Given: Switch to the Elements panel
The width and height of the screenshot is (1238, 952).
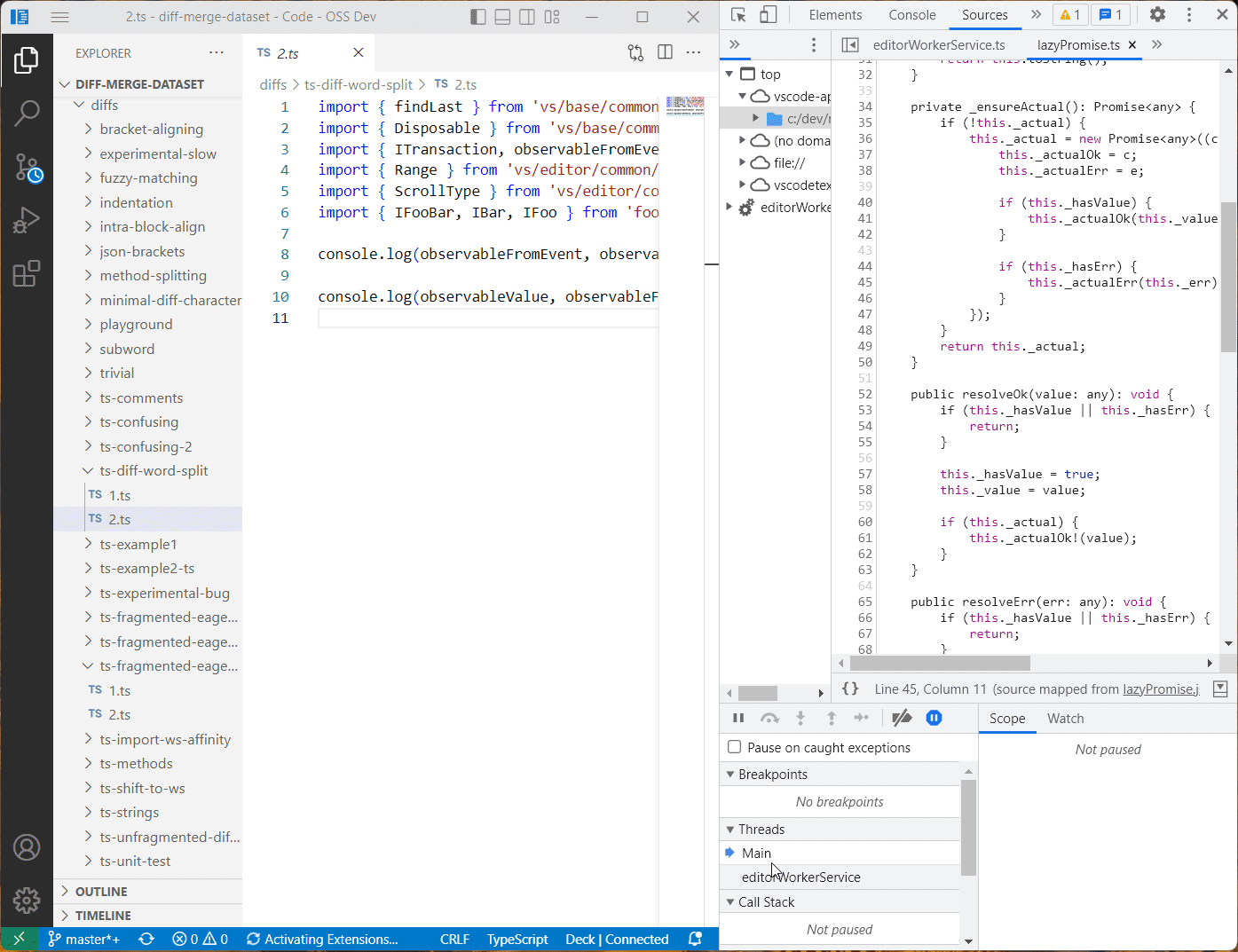Looking at the screenshot, I should (x=835, y=15).
